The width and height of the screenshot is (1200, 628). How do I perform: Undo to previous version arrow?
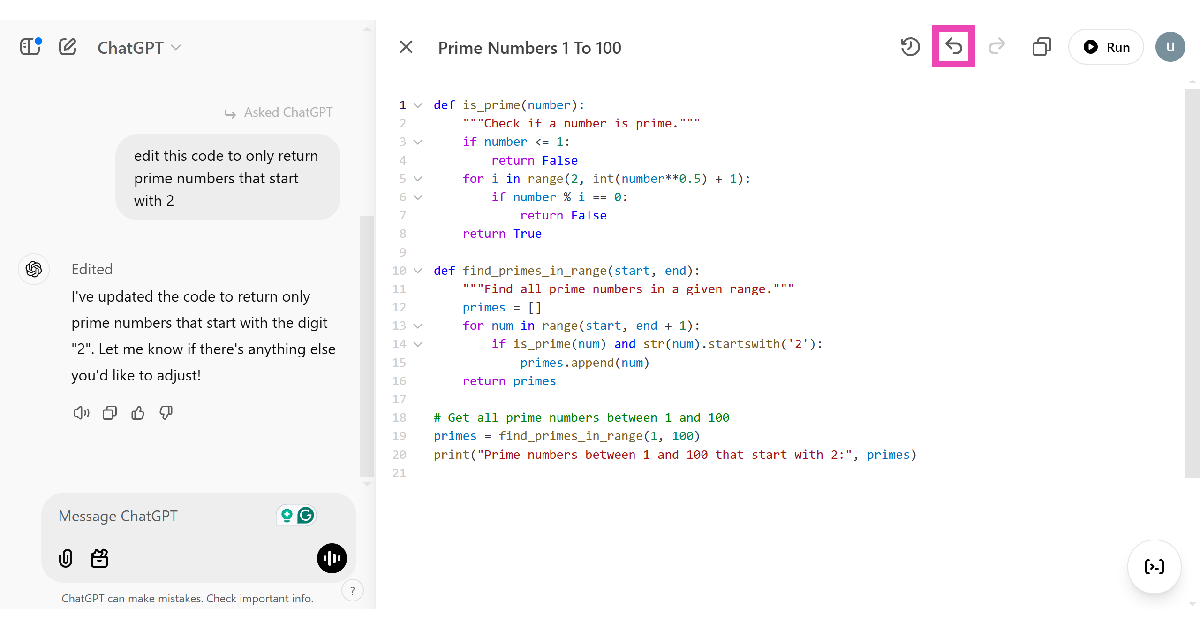pos(953,47)
